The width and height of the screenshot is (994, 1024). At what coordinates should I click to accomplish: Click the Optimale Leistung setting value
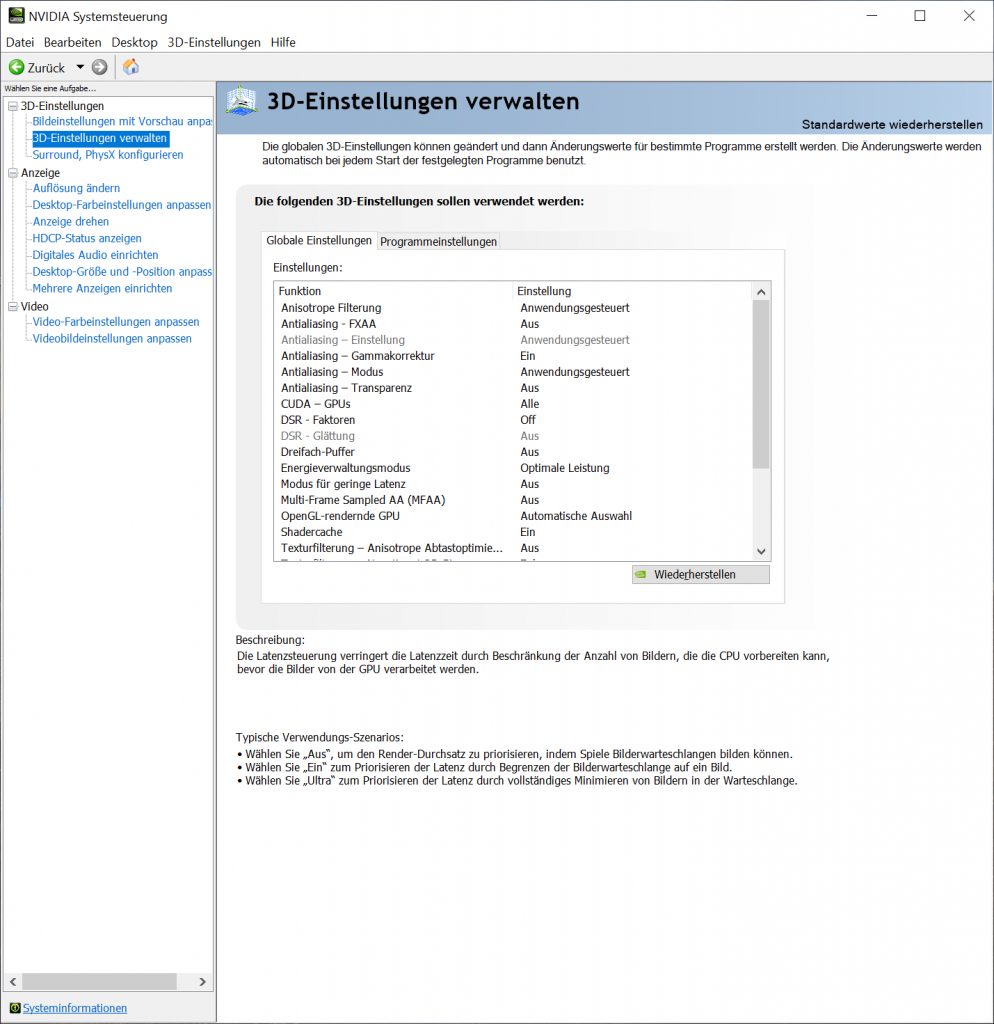pyautogui.click(x=564, y=468)
